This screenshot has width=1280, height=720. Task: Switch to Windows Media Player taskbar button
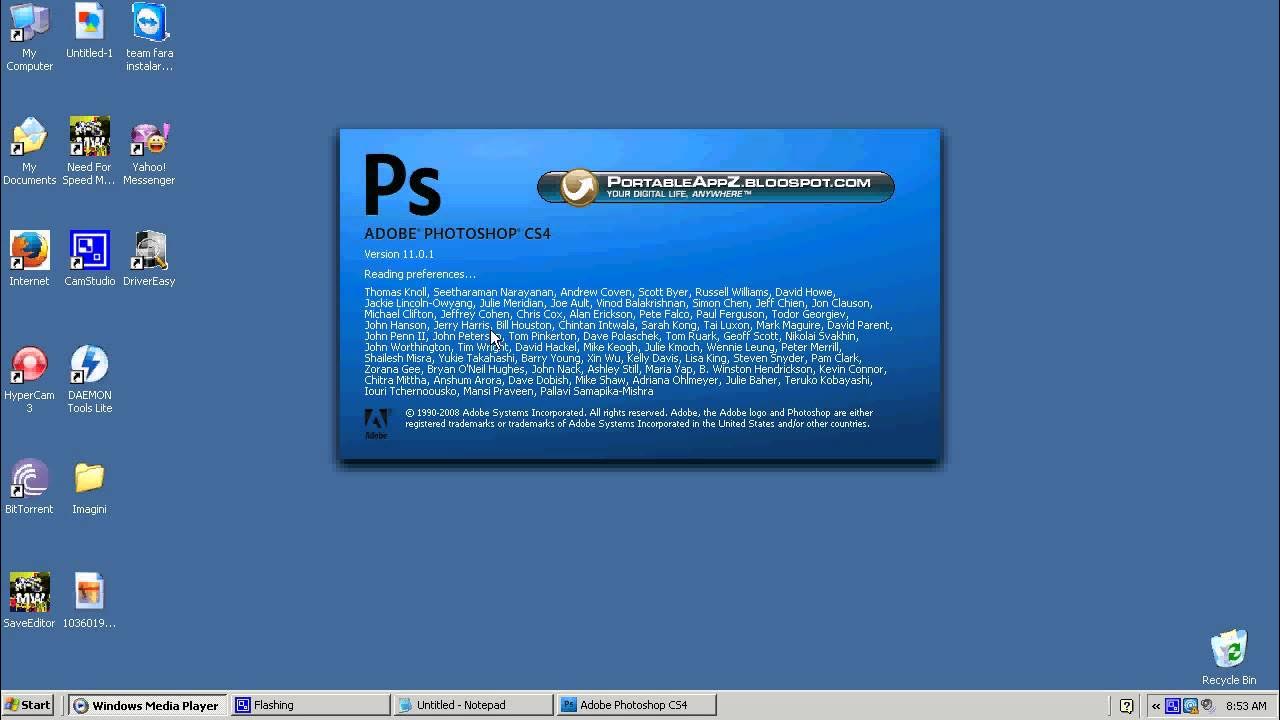point(147,705)
